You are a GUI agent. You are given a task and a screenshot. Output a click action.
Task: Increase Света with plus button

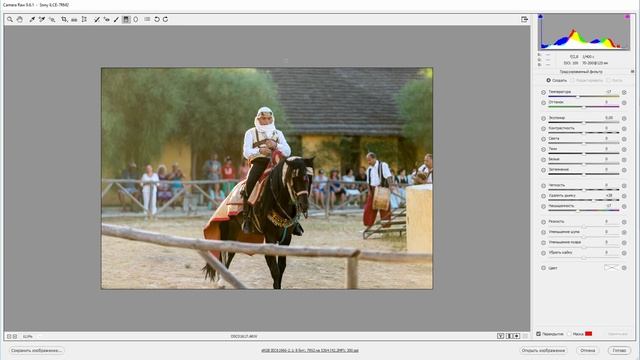624,139
